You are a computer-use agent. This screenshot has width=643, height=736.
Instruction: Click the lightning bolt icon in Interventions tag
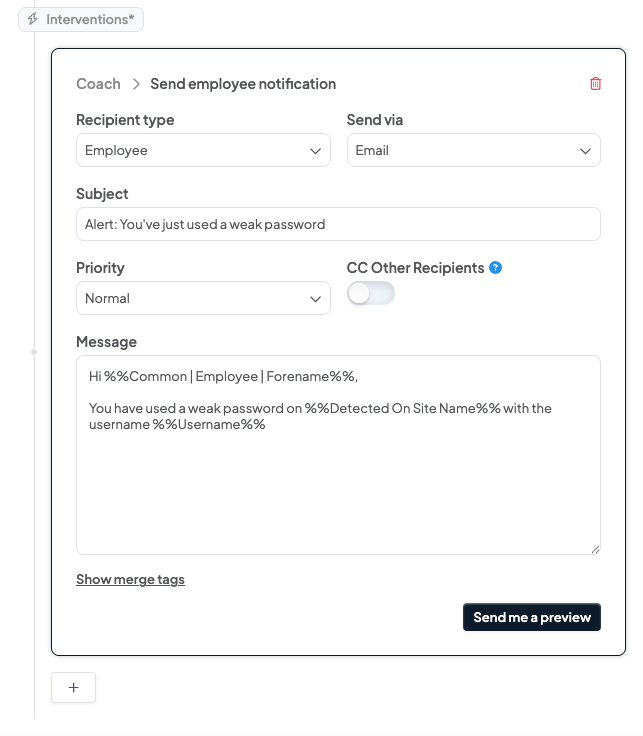tap(32, 19)
